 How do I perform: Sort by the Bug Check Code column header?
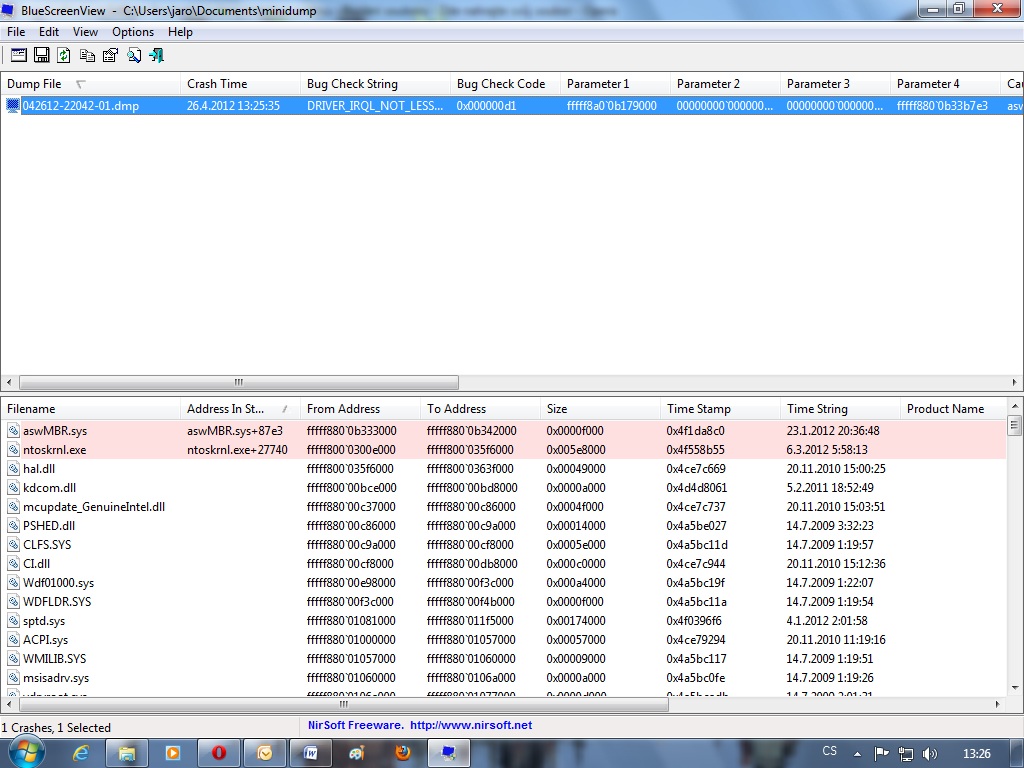click(505, 84)
